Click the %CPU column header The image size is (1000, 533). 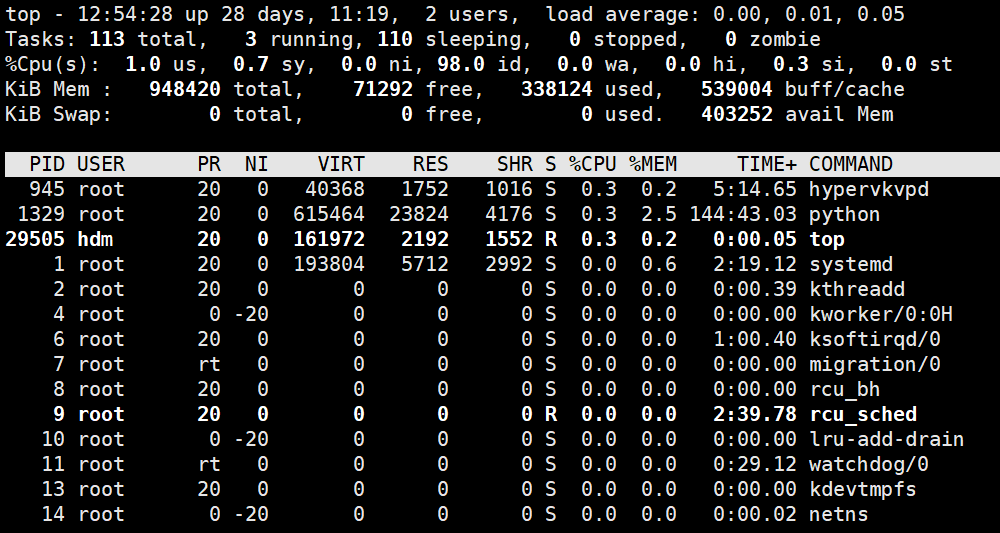tap(592, 164)
